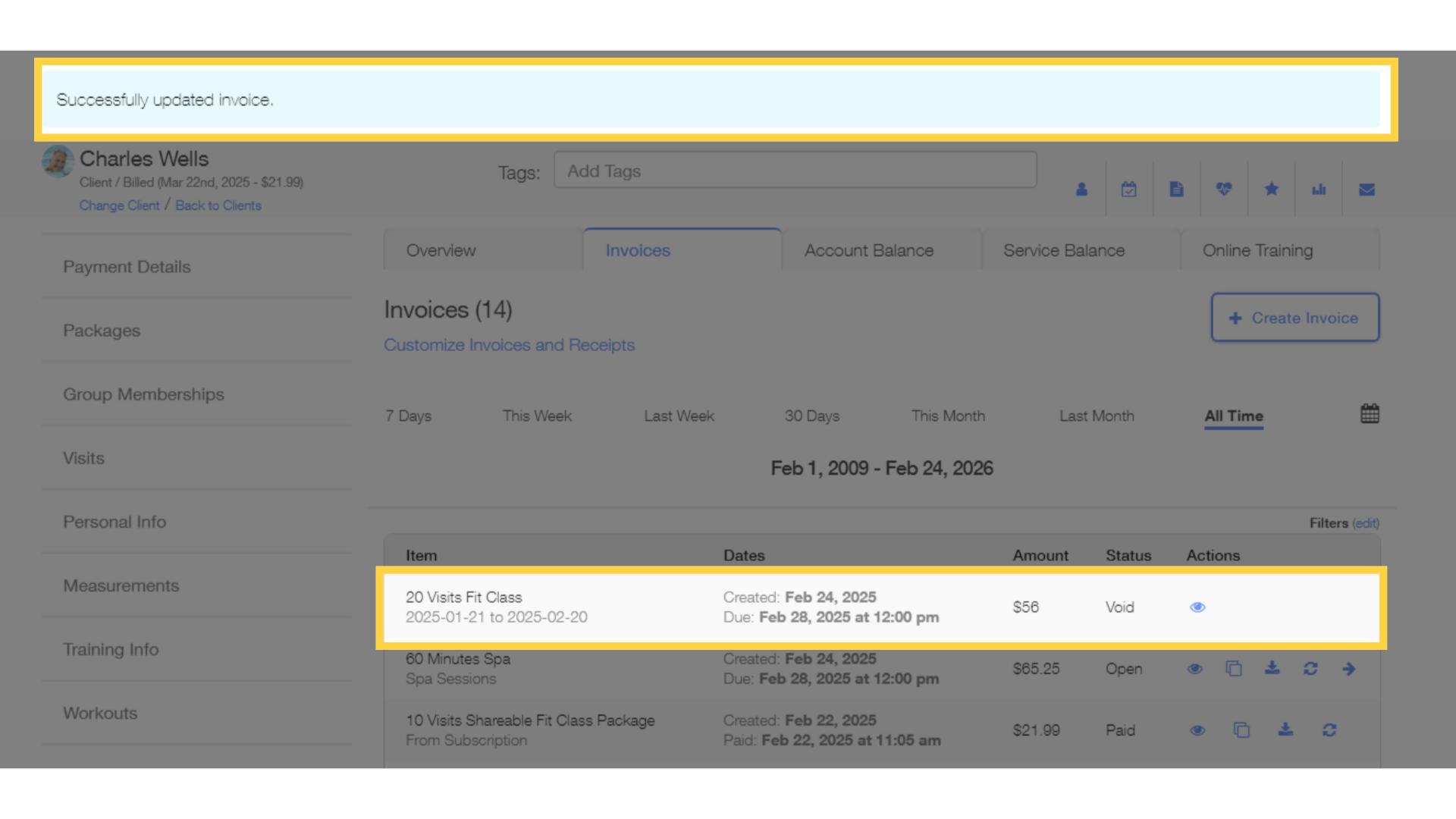Open the documents icon in the client toolbar
Screen dimensions: 1456x819
(x=1177, y=190)
